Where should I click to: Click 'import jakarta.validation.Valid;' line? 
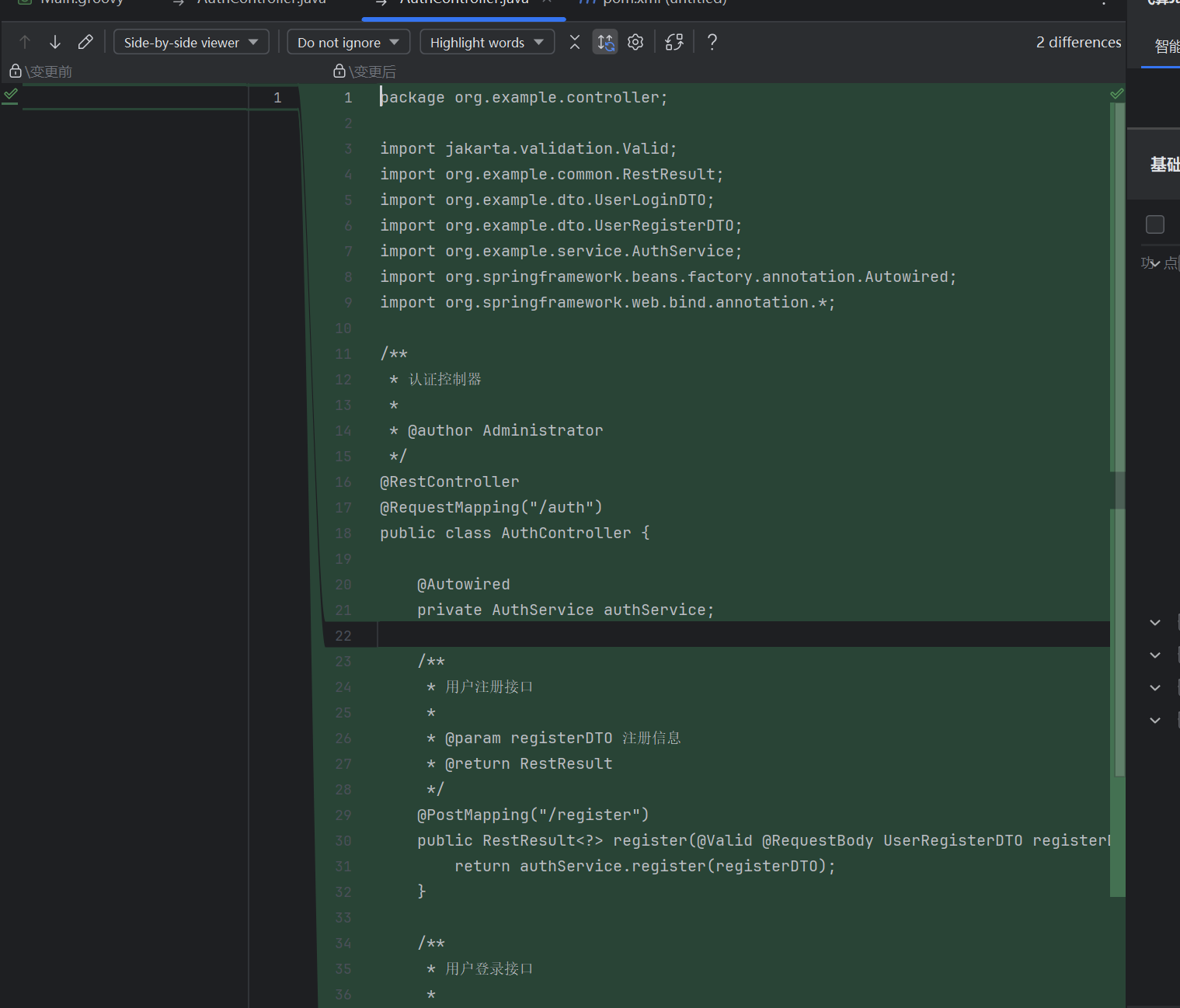coord(528,148)
